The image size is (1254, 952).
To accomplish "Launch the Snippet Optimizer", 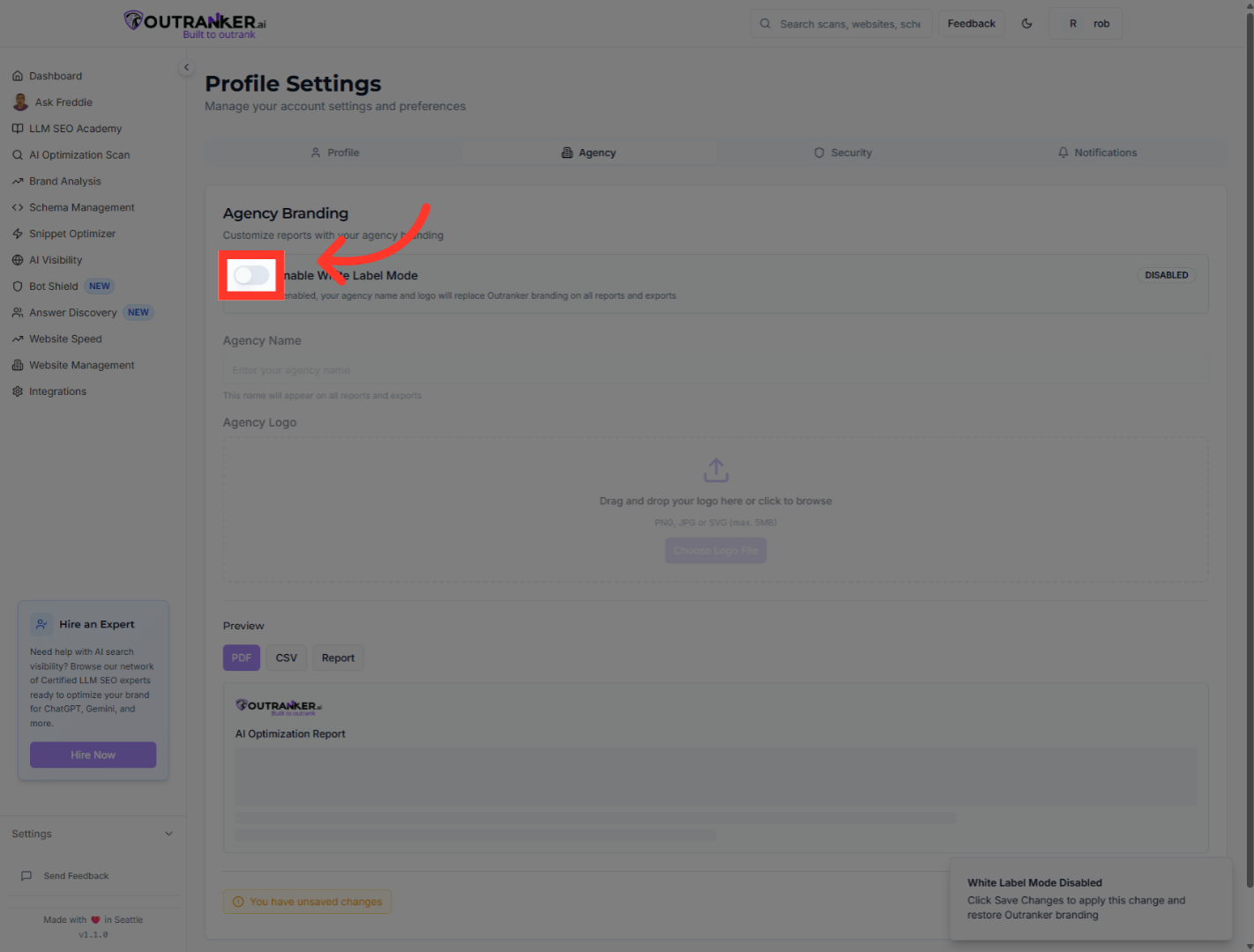I will point(71,234).
